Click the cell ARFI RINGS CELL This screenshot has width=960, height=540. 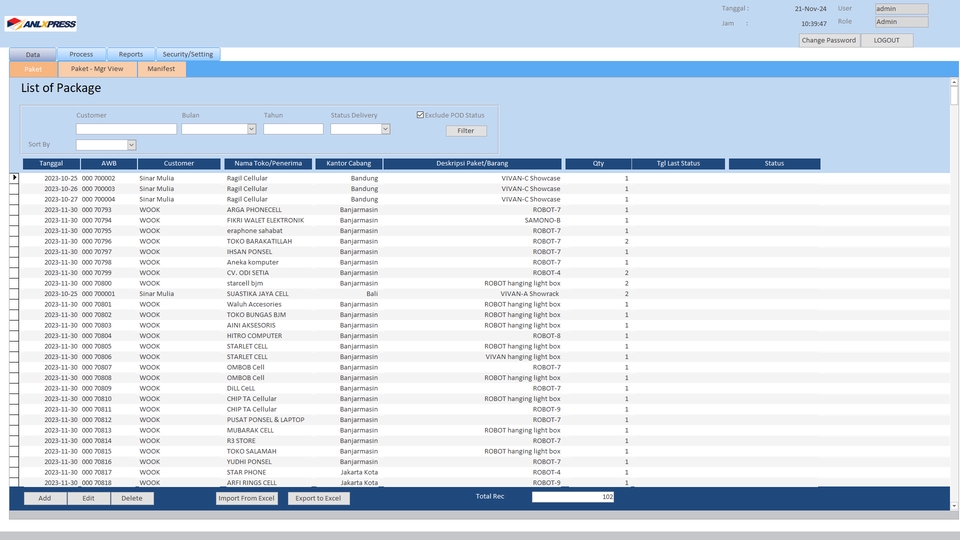(251, 482)
